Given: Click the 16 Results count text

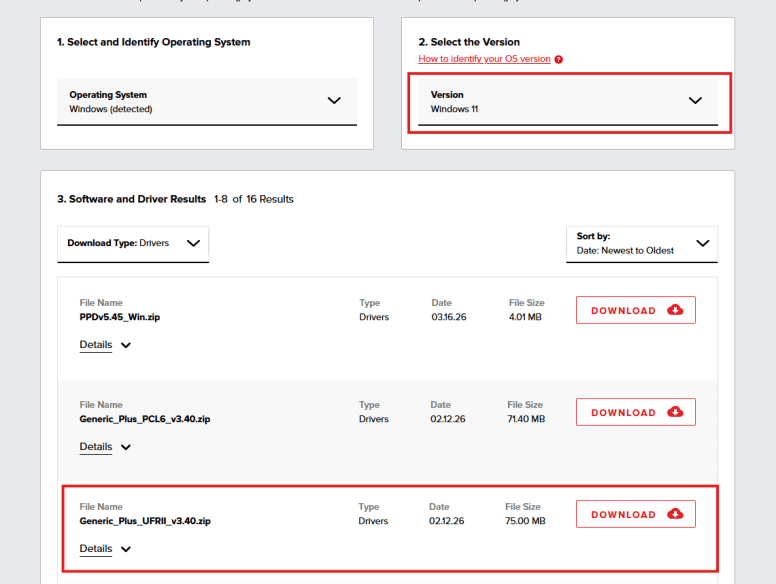Looking at the screenshot, I should tap(270, 199).
